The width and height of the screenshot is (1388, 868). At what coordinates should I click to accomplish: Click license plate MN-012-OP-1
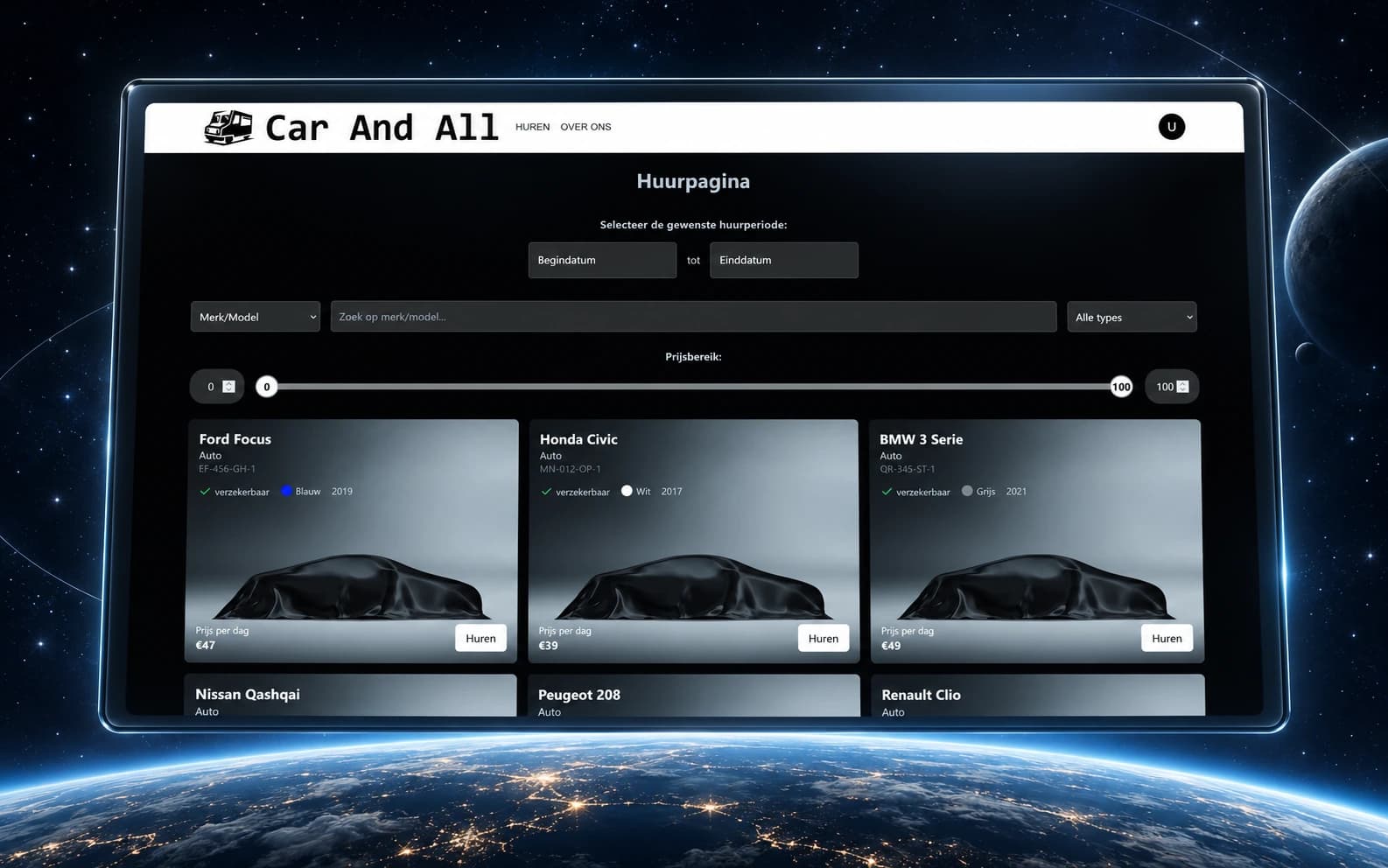pos(570,469)
